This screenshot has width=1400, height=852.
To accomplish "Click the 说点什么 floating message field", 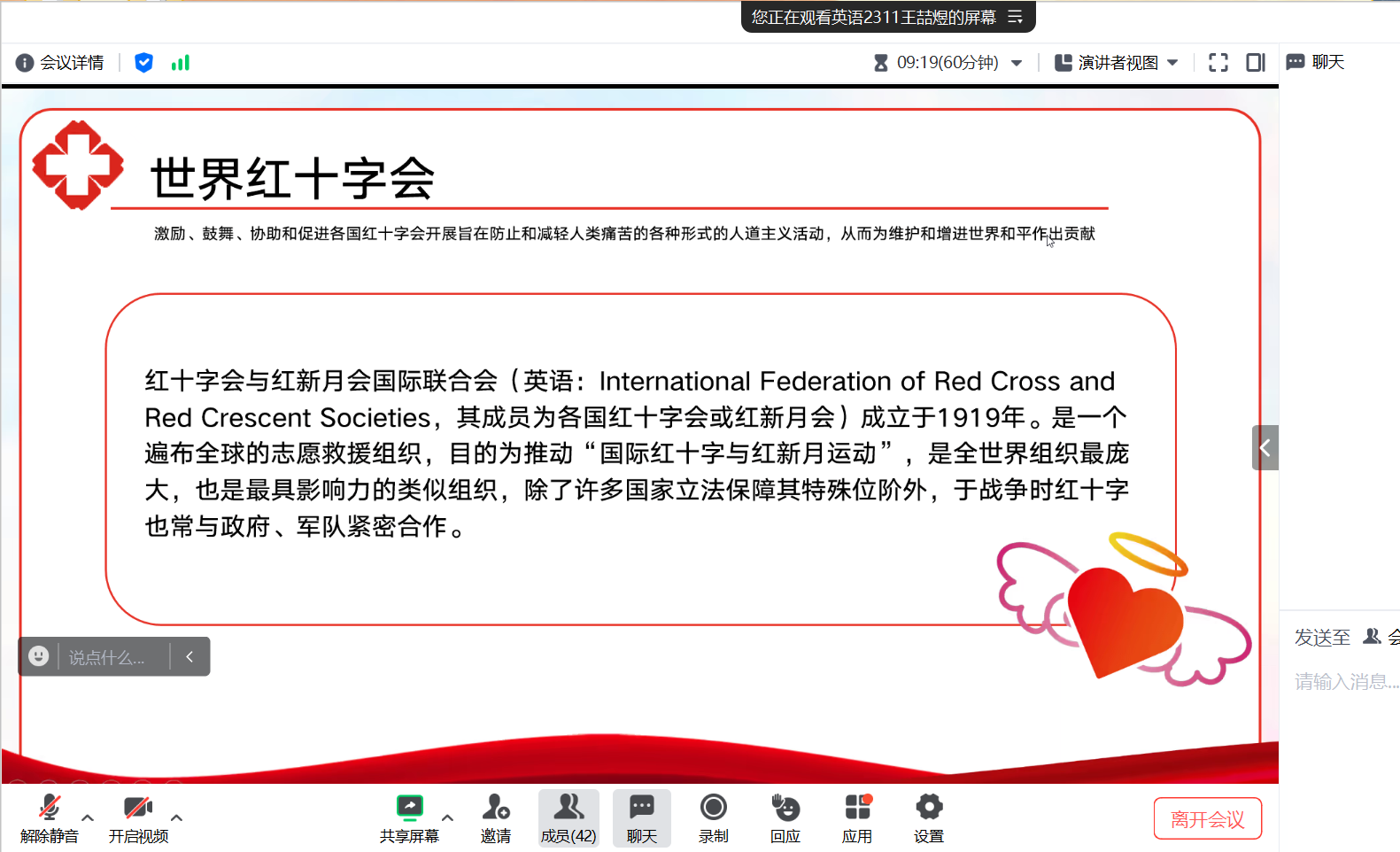I will (x=112, y=657).
